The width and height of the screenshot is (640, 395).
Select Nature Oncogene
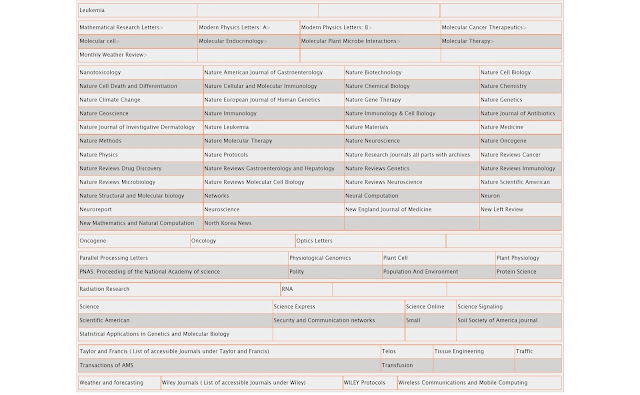point(503,141)
